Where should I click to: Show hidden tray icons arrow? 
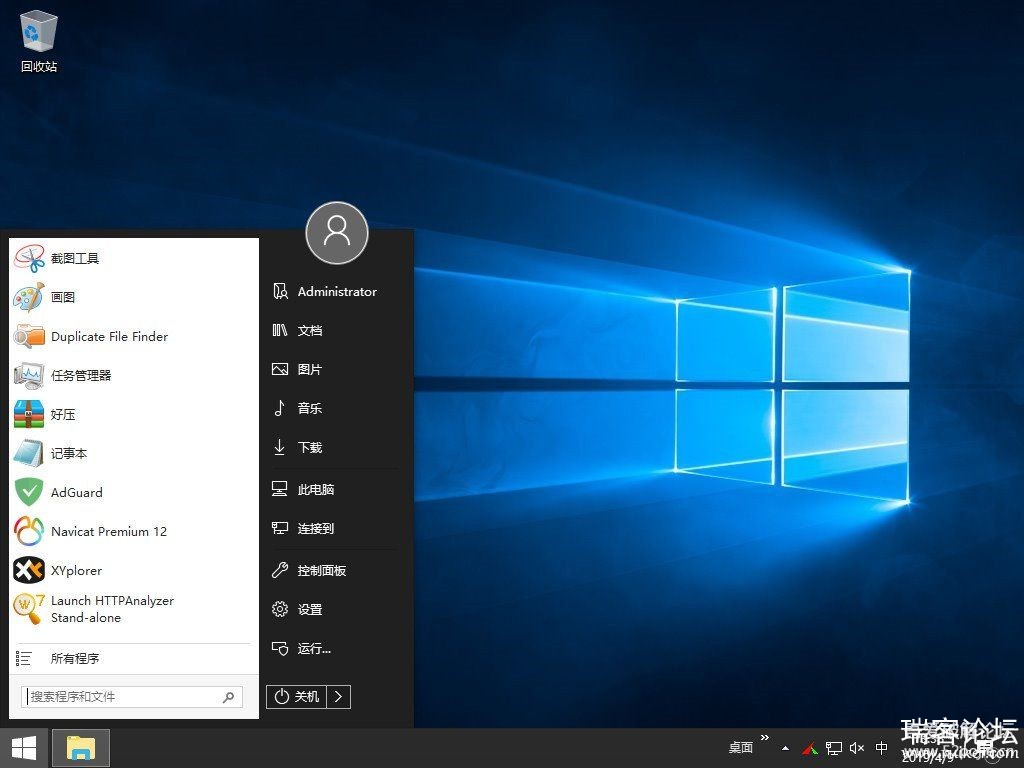pyautogui.click(x=786, y=748)
